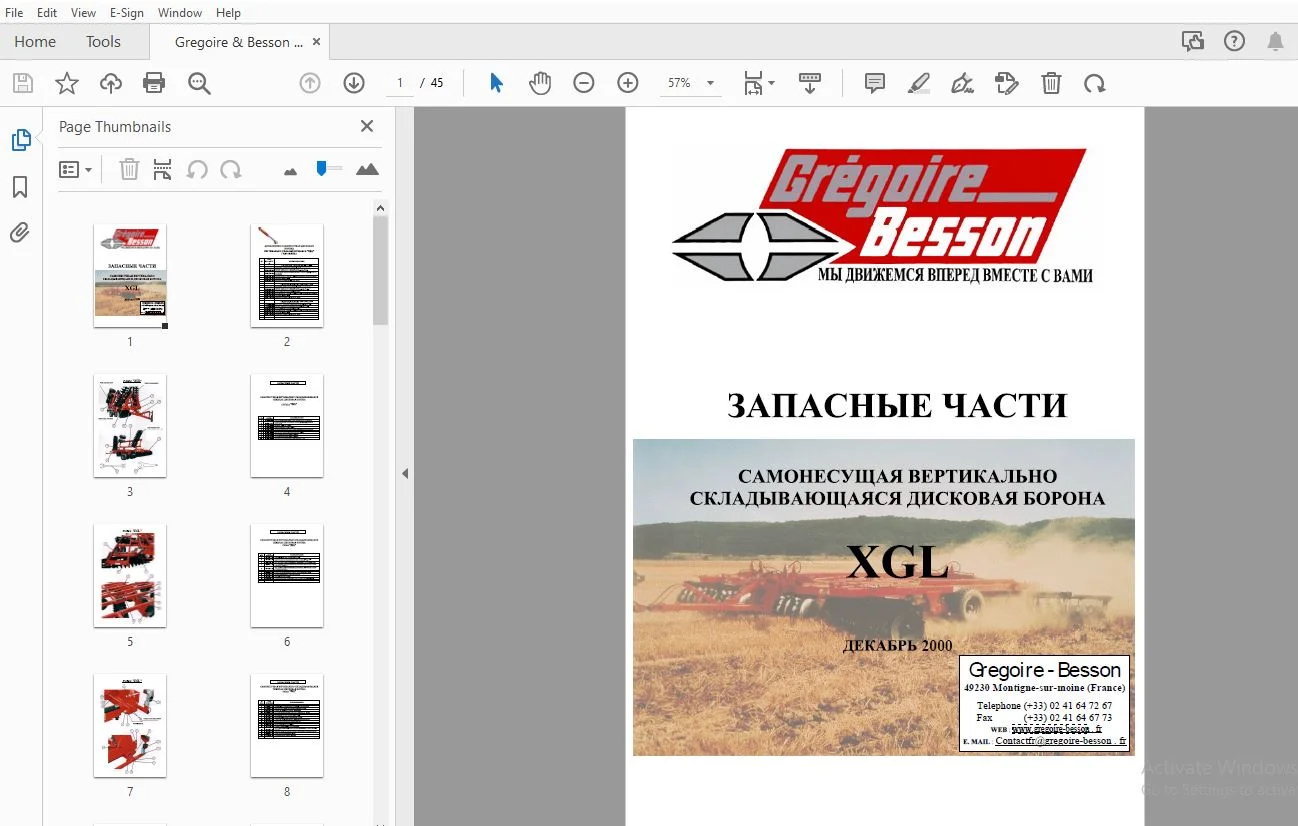Image resolution: width=1298 pixels, height=826 pixels.
Task: Click the 'ЗАПАСНЫЕ ЧАСТИ' heading text
Action: click(x=897, y=405)
